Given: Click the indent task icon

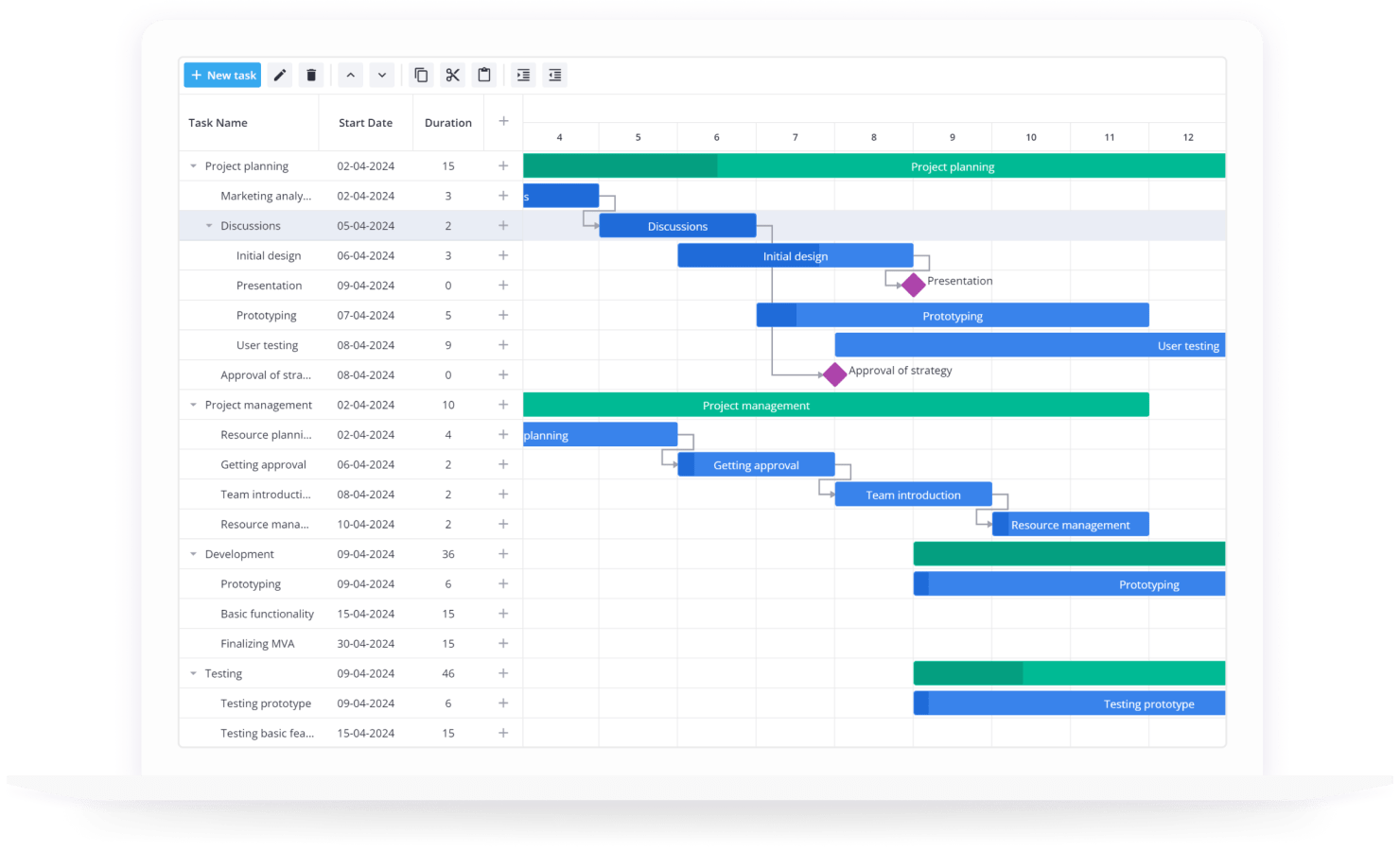Looking at the screenshot, I should click(x=523, y=75).
